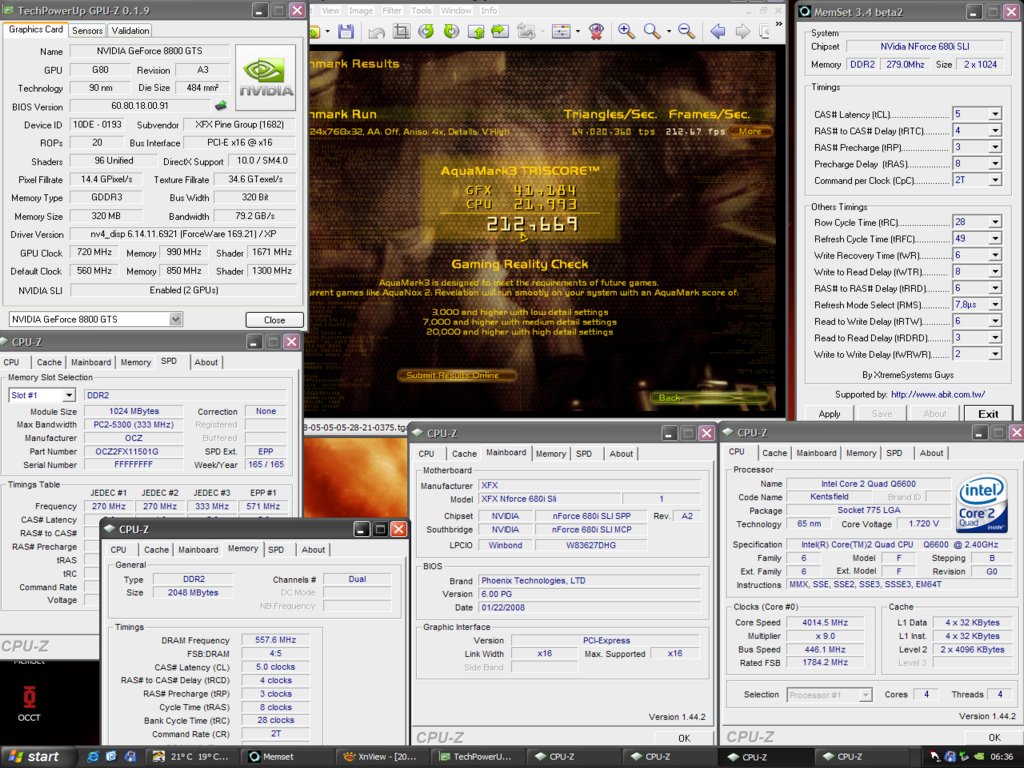Open Refresh Mode Select (tRMS) dropdown
Screen dimensions: 1024x768
995,305
